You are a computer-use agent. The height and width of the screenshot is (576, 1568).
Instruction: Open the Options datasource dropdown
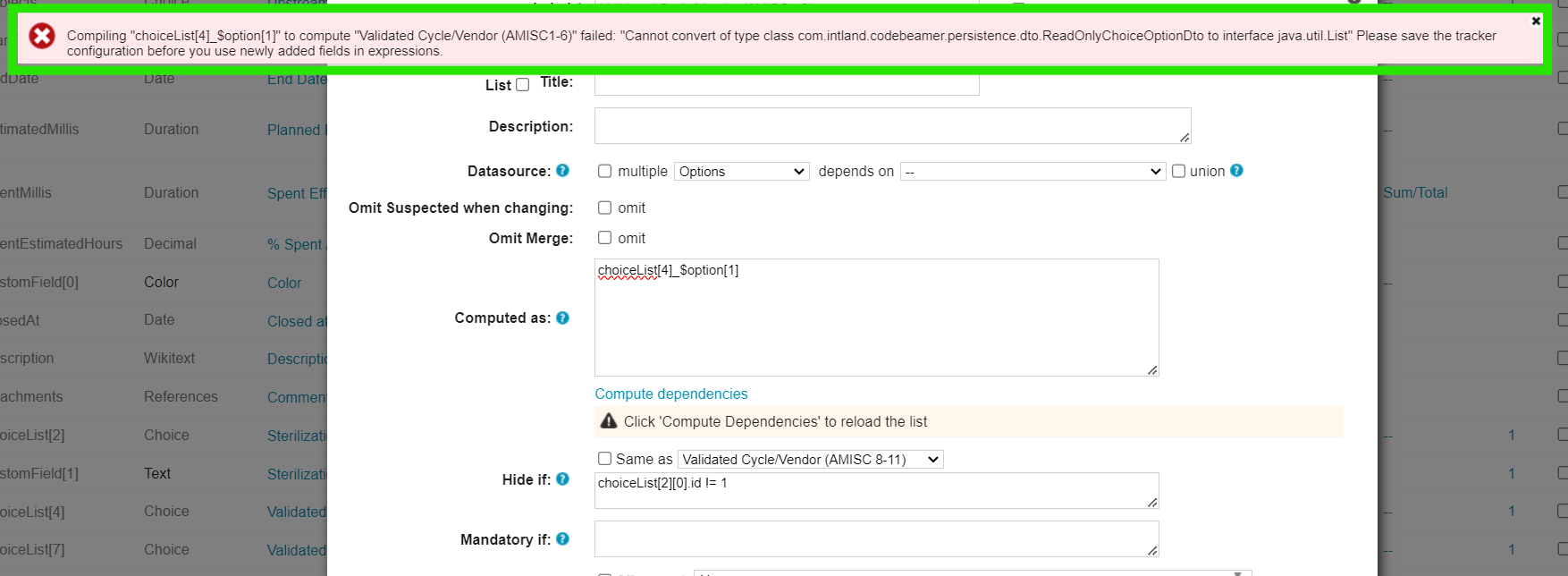coord(741,171)
